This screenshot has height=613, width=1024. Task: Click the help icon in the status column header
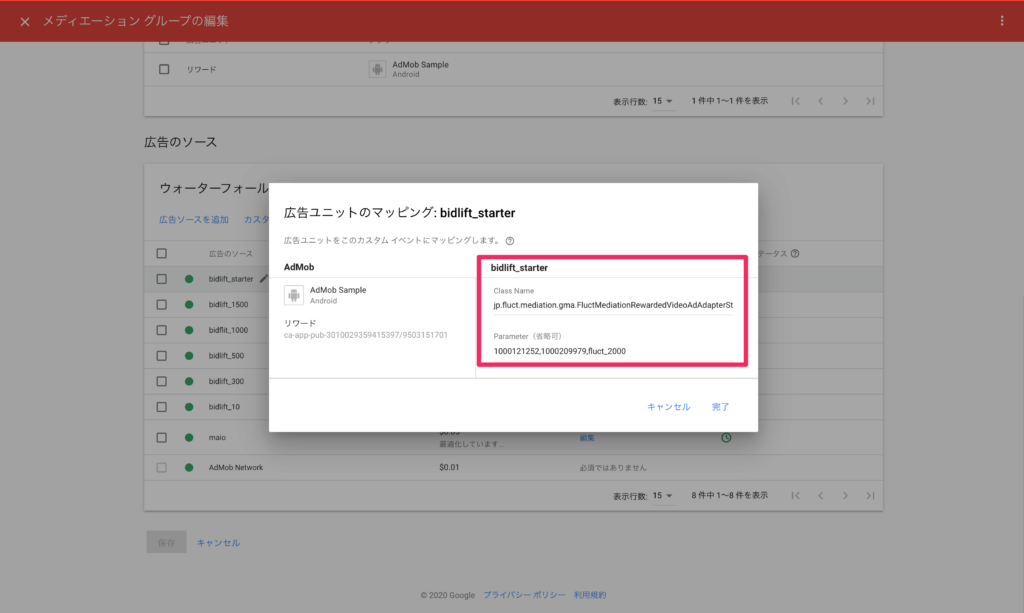795,253
